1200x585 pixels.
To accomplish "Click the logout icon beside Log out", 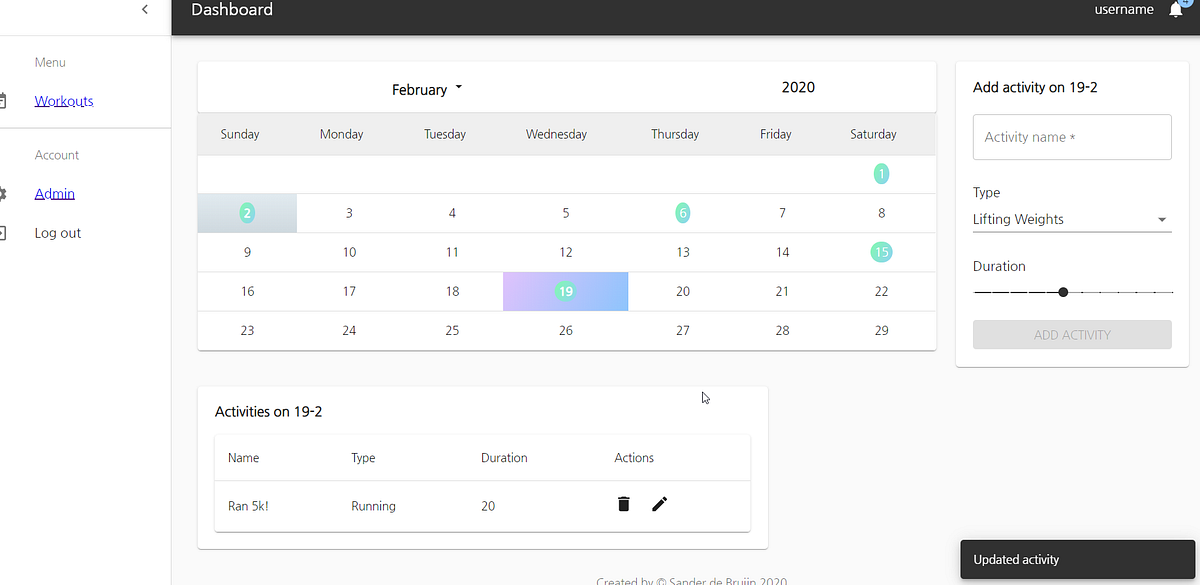I will pyautogui.click(x=5, y=232).
